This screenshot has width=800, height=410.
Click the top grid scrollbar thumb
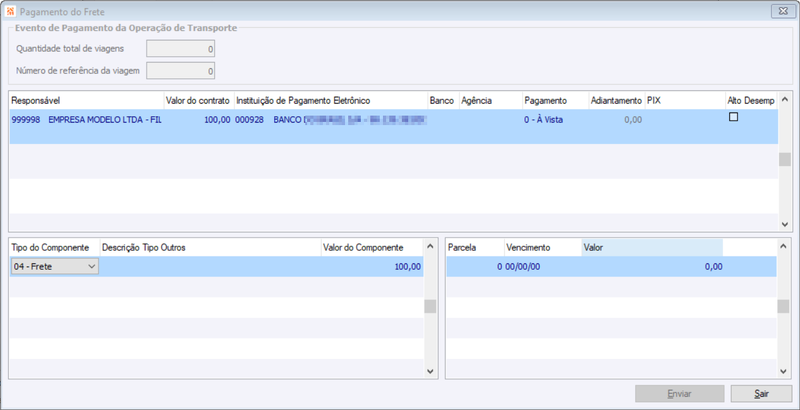pyautogui.click(x=785, y=160)
